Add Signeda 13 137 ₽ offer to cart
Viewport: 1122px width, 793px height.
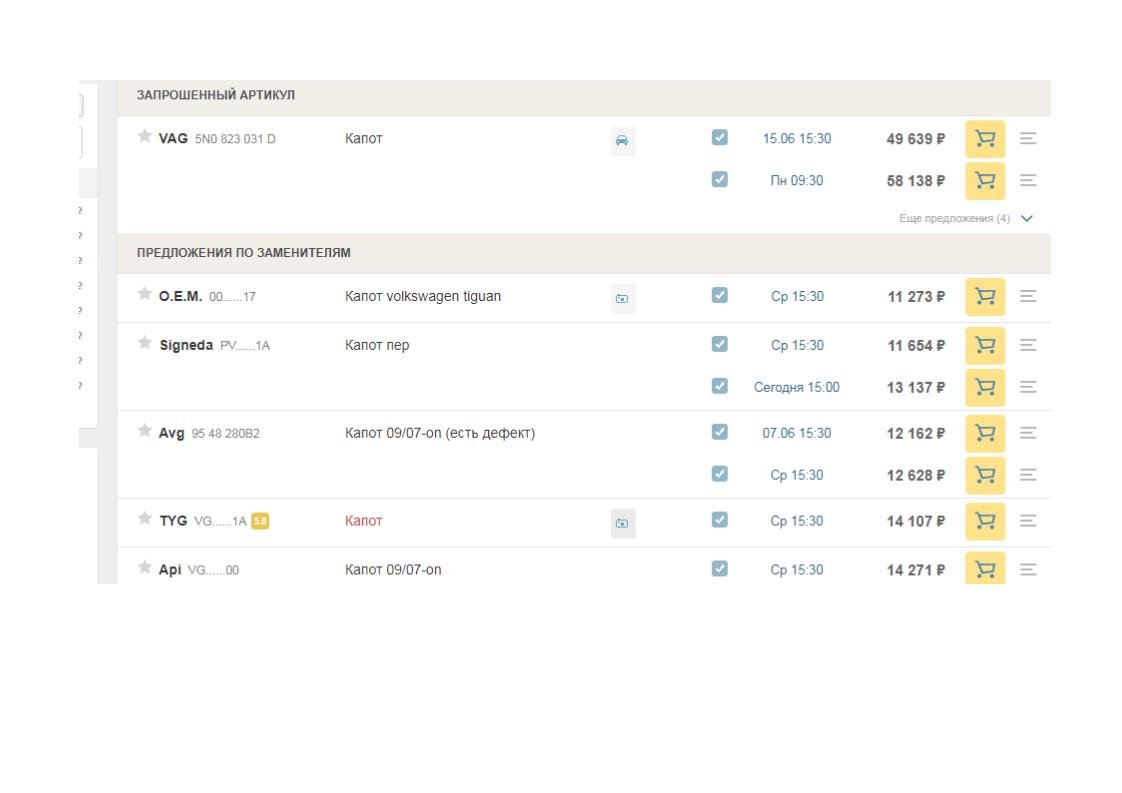click(x=985, y=387)
